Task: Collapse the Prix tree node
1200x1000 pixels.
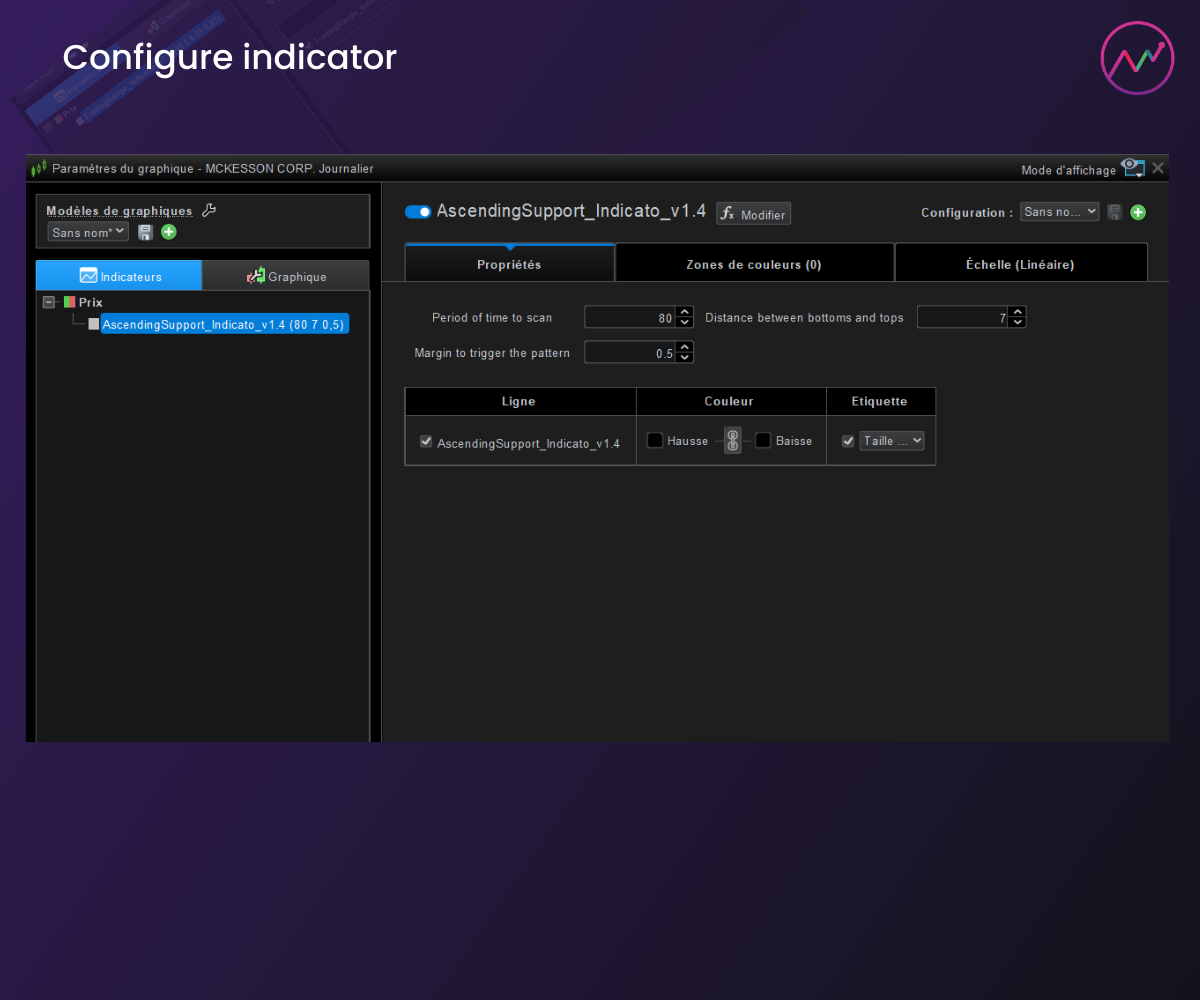Action: (49, 302)
